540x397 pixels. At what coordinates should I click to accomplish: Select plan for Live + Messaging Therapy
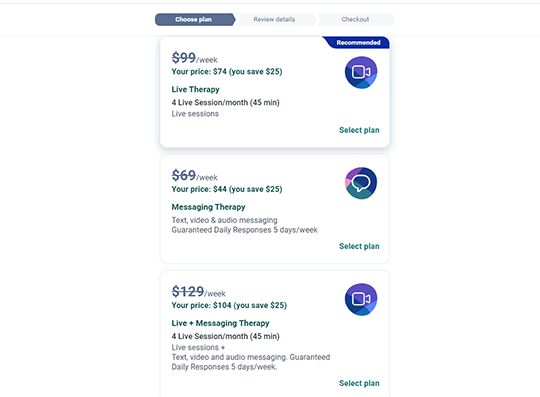[x=359, y=383]
